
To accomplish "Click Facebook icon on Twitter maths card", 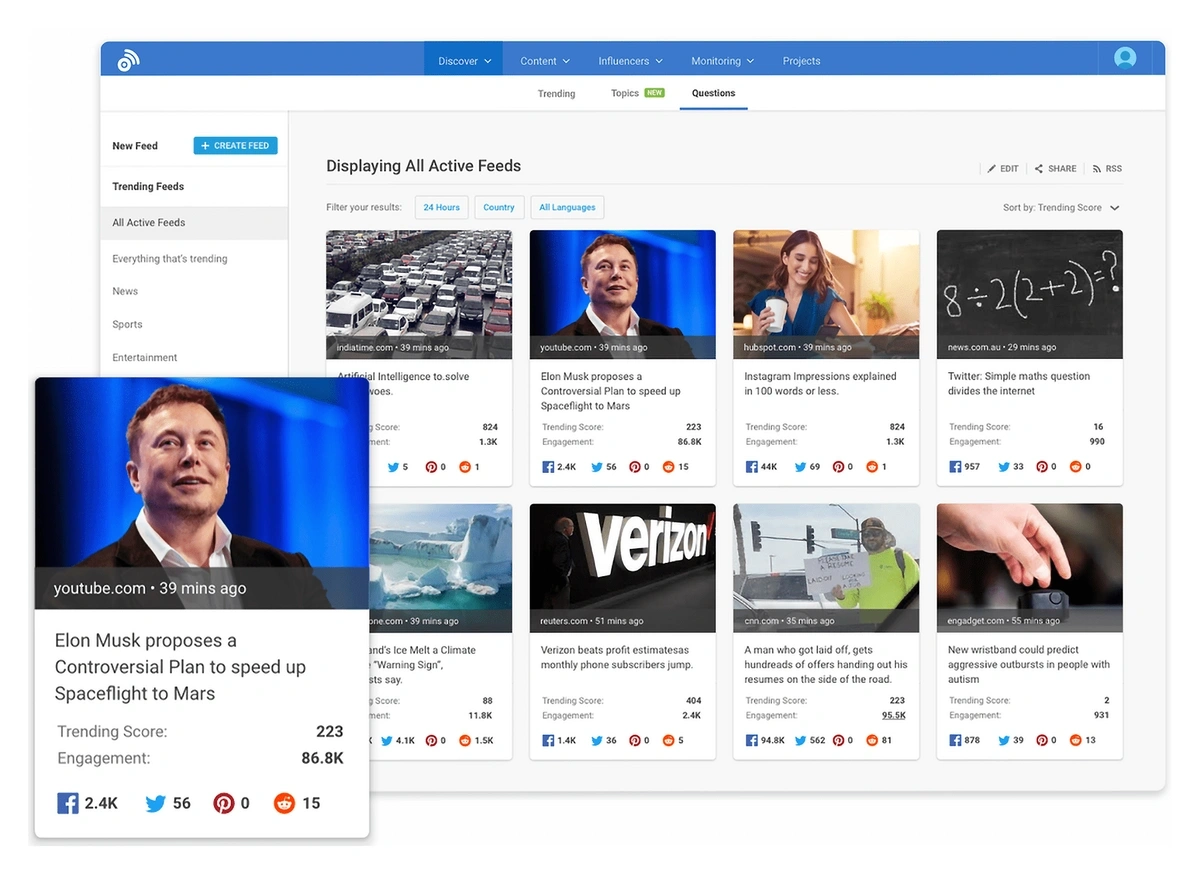I will coord(955,467).
